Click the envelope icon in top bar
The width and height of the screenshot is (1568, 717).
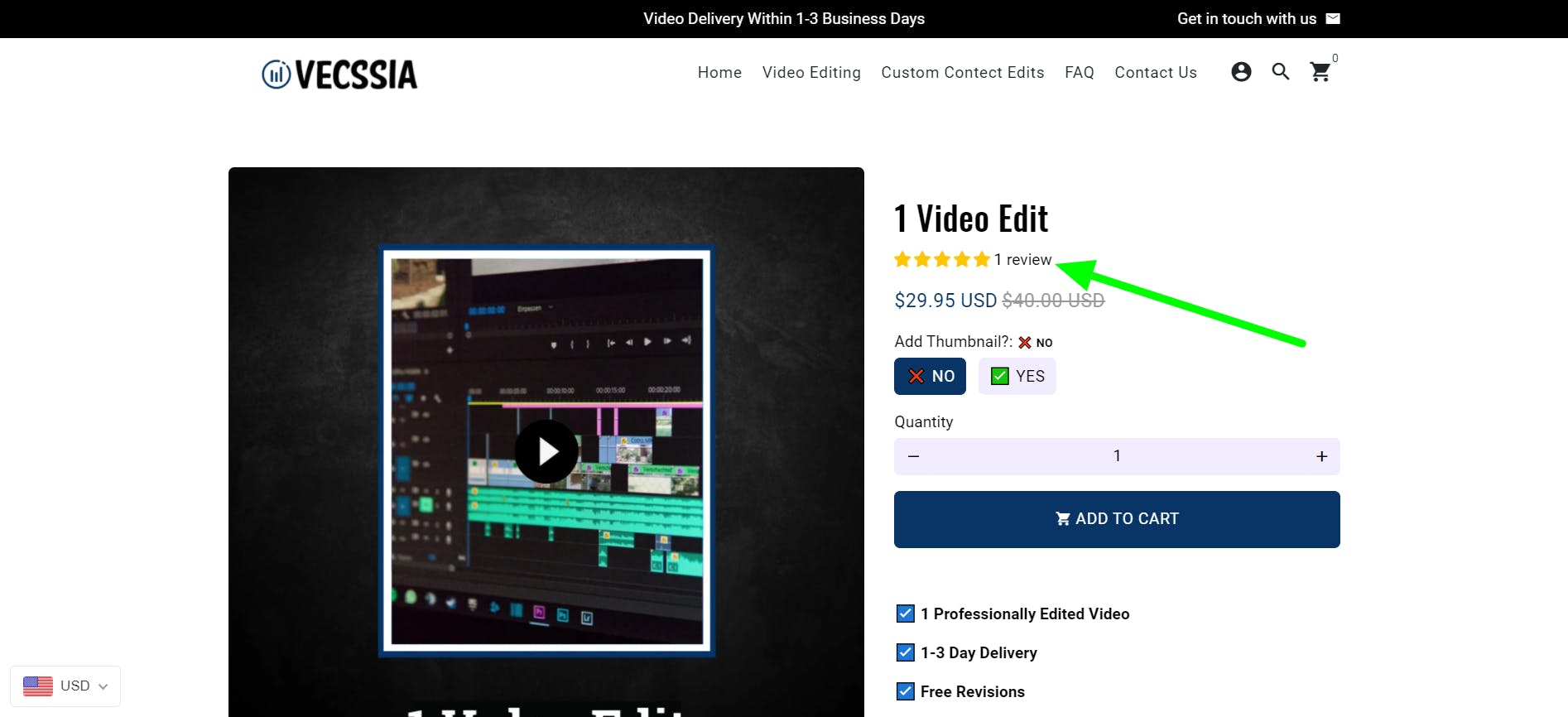pos(1333,18)
